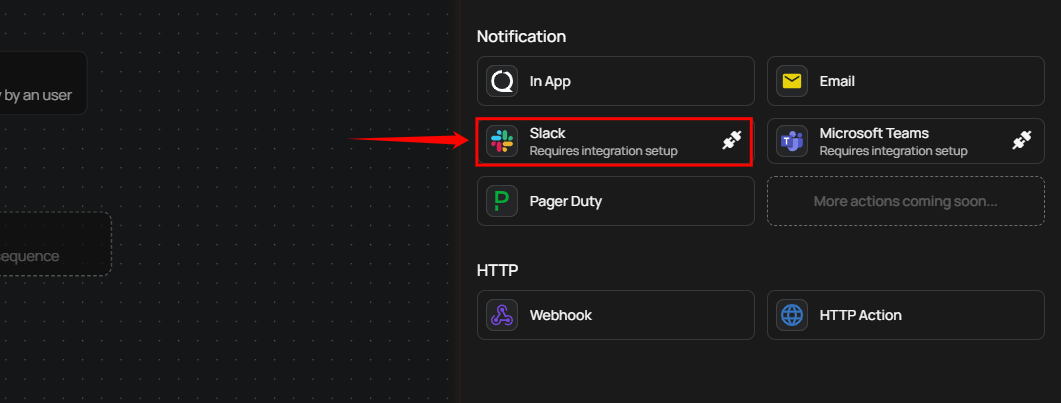Select the Email action card

point(905,81)
